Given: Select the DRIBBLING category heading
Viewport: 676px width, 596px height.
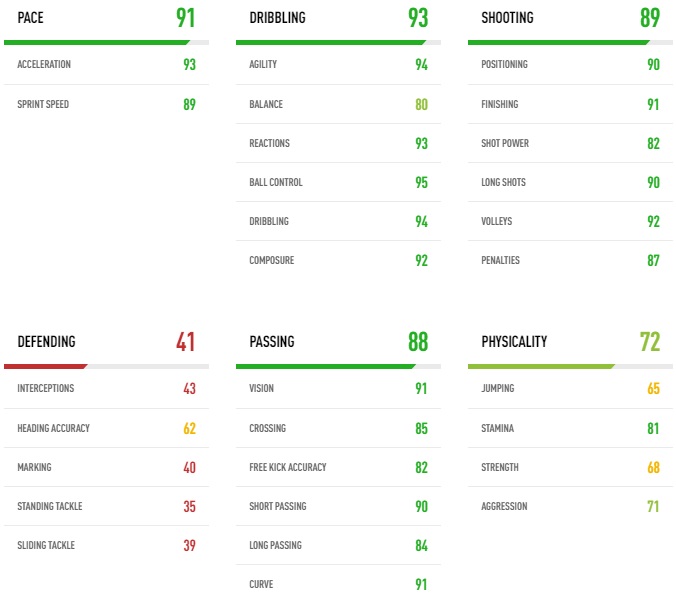Looking at the screenshot, I should pos(277,18).
